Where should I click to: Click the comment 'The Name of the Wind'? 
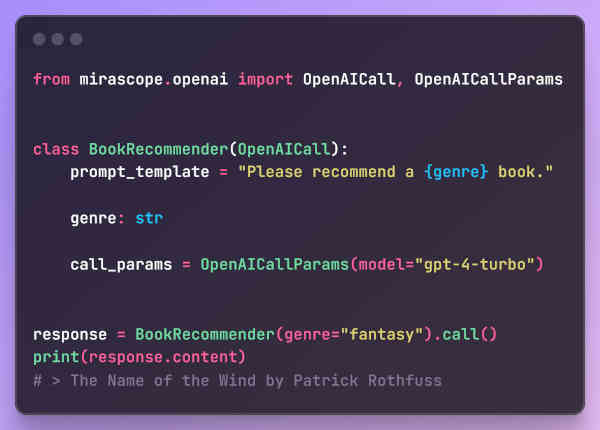163,381
